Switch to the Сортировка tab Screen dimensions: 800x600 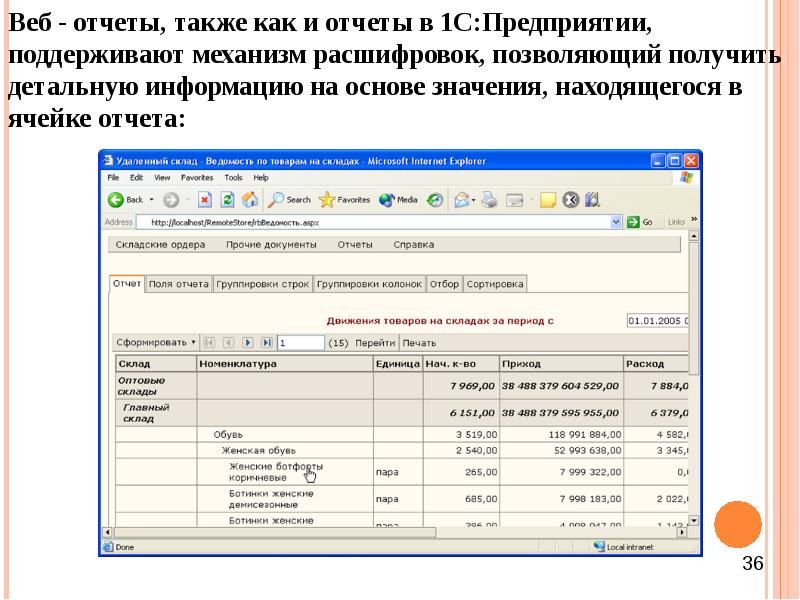[x=495, y=284]
